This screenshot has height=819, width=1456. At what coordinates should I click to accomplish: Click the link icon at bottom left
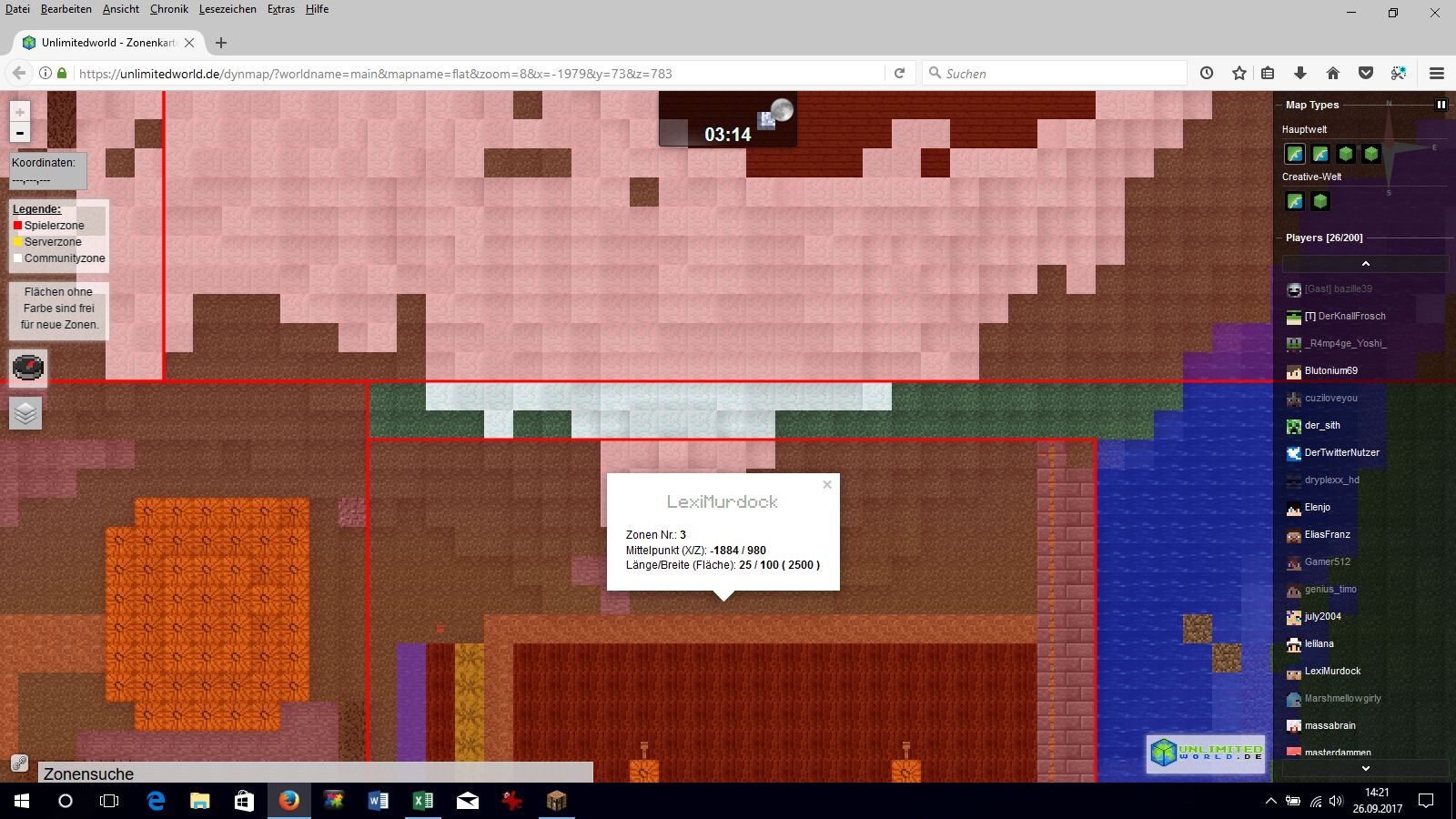click(x=18, y=763)
